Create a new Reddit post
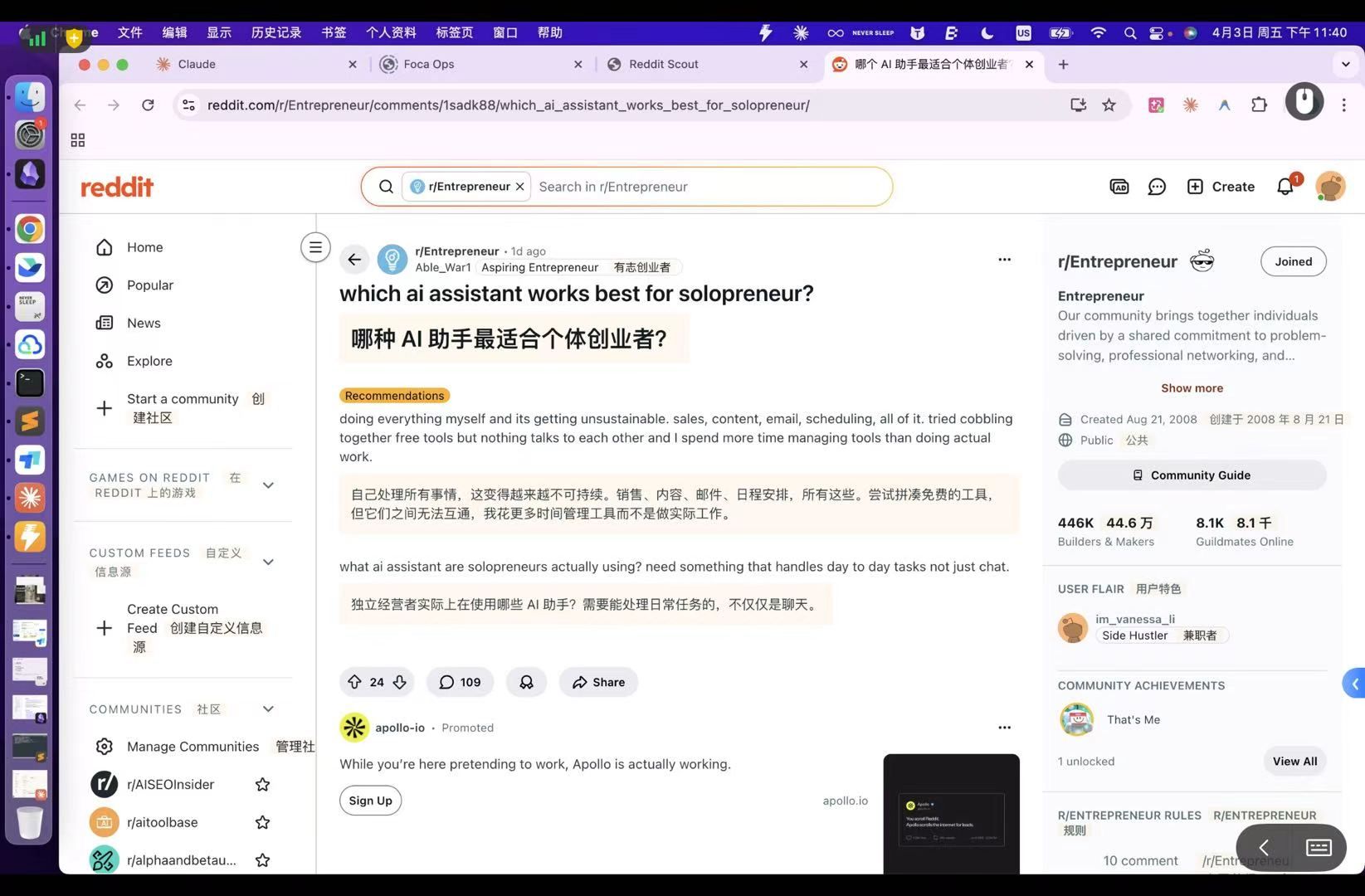 (1221, 187)
